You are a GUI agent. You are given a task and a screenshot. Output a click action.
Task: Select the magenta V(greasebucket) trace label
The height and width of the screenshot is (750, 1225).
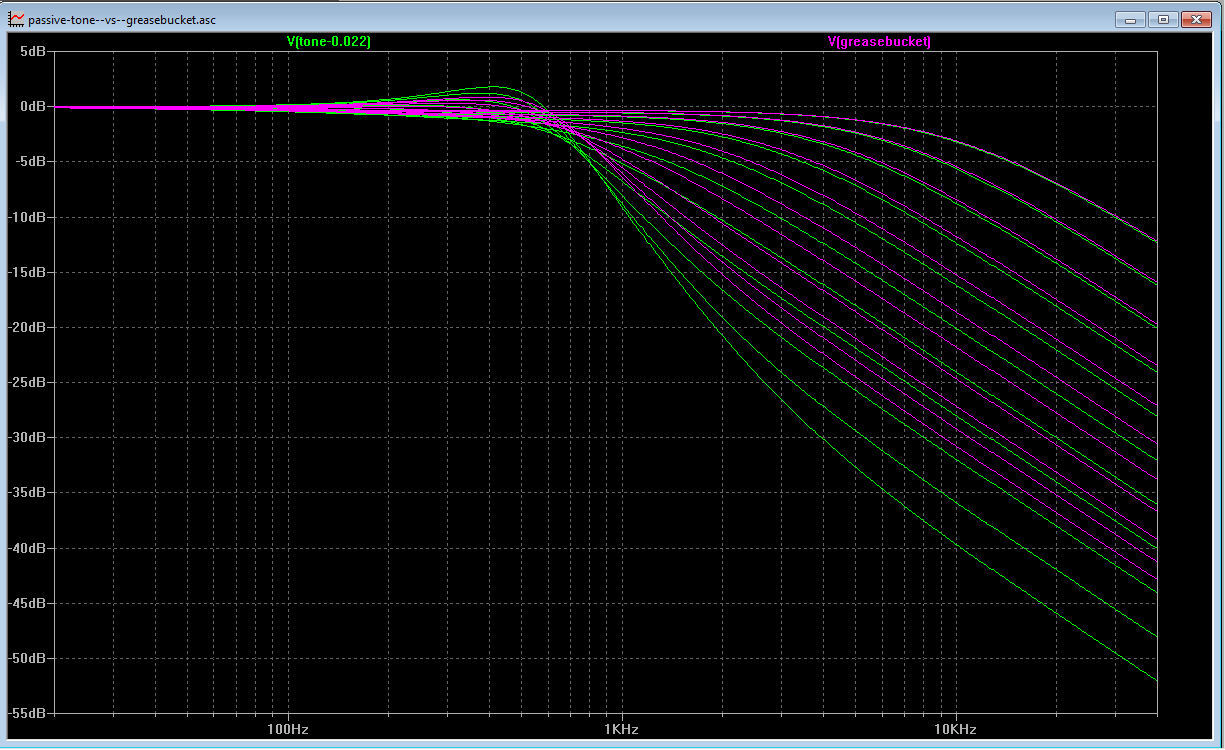[x=879, y=42]
